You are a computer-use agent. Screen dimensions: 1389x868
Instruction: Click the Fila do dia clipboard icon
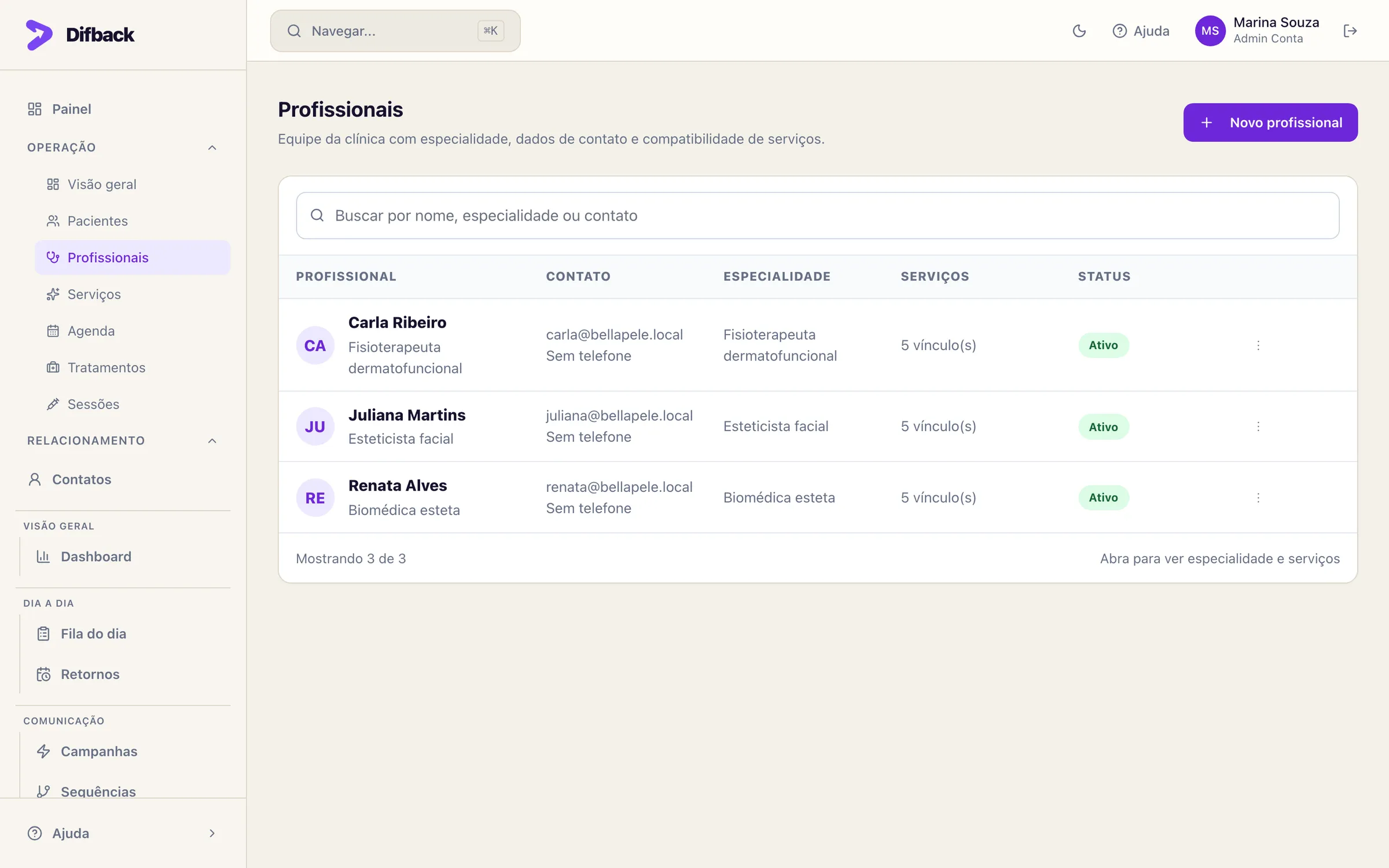coord(43,634)
